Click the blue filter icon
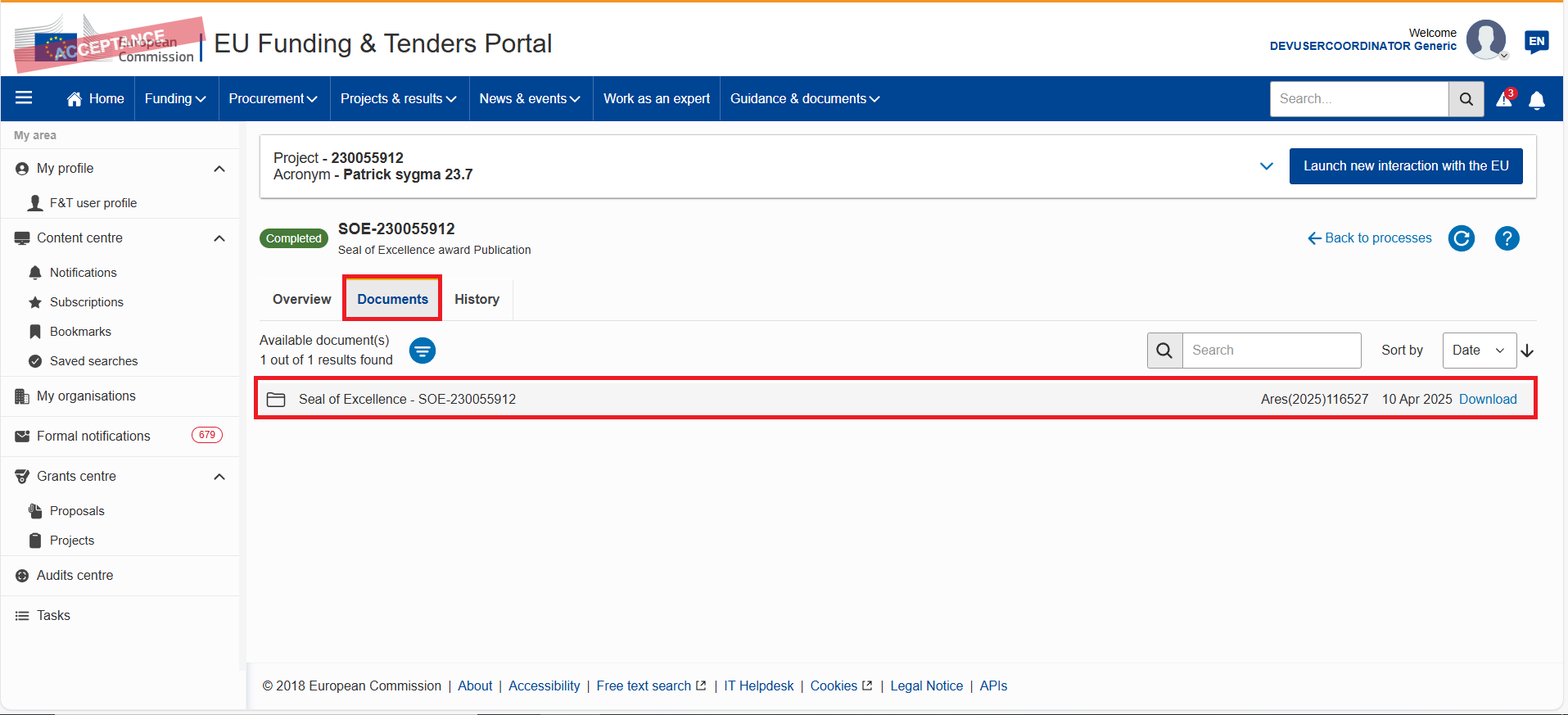Viewport: 1568px width, 715px height. (x=423, y=351)
